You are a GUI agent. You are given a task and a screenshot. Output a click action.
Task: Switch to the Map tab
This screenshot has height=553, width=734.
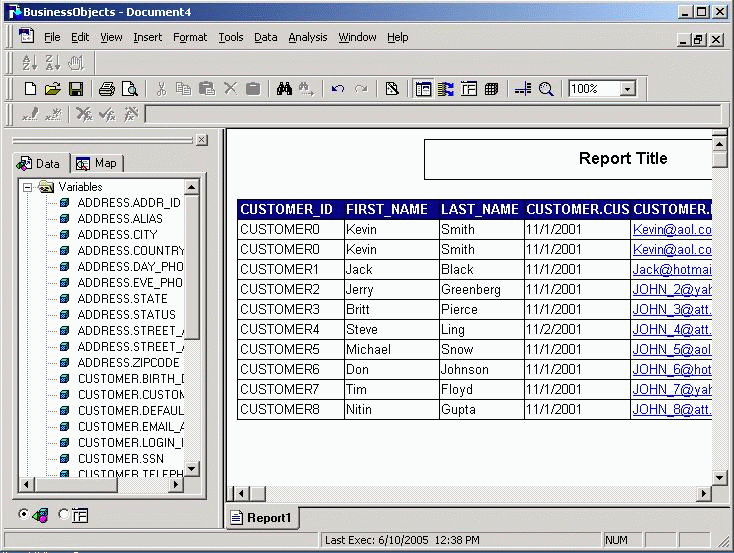[x=97, y=163]
